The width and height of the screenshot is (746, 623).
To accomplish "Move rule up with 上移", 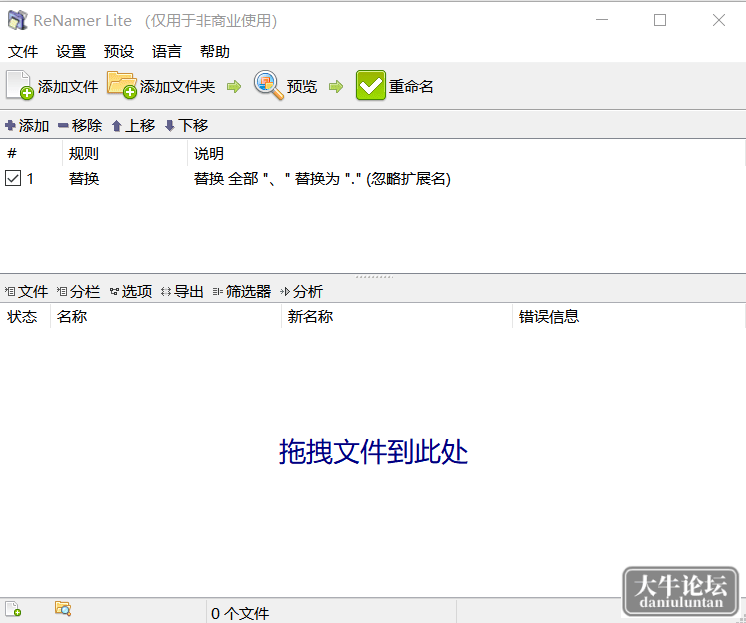I will point(134,126).
